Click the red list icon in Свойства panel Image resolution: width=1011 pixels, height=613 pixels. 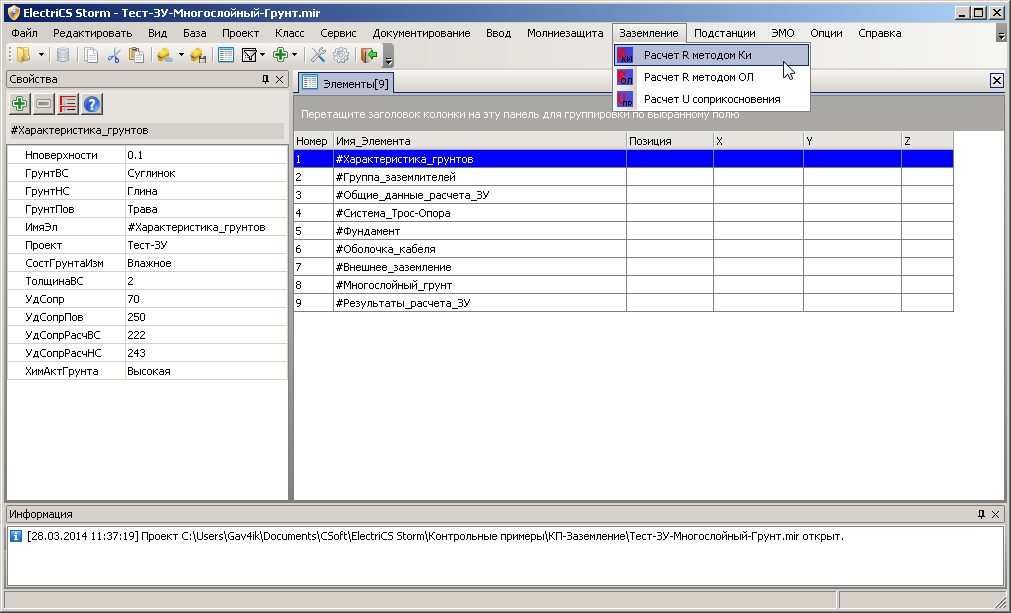click(68, 103)
